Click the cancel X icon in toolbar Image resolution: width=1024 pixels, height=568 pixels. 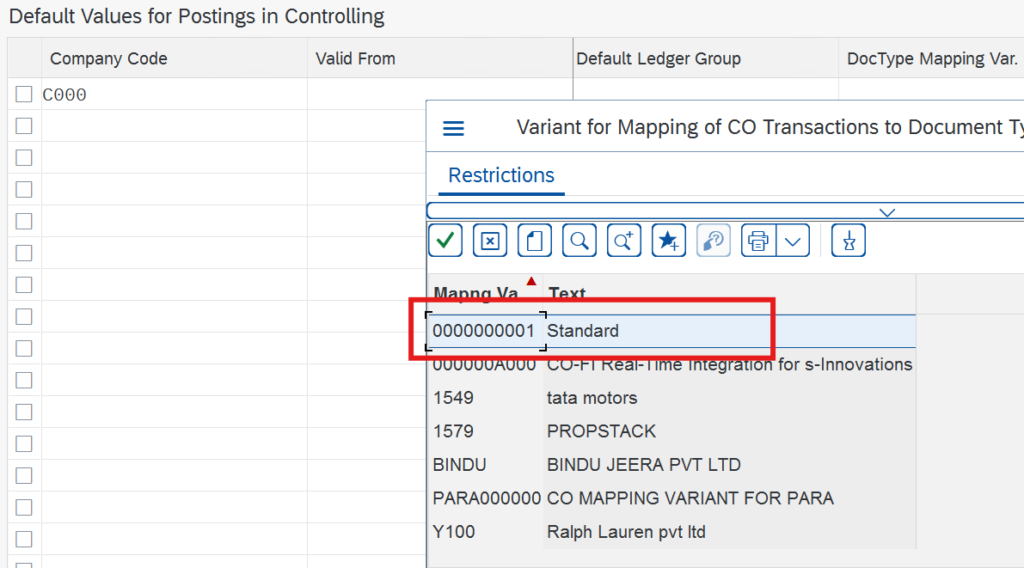[x=490, y=240]
